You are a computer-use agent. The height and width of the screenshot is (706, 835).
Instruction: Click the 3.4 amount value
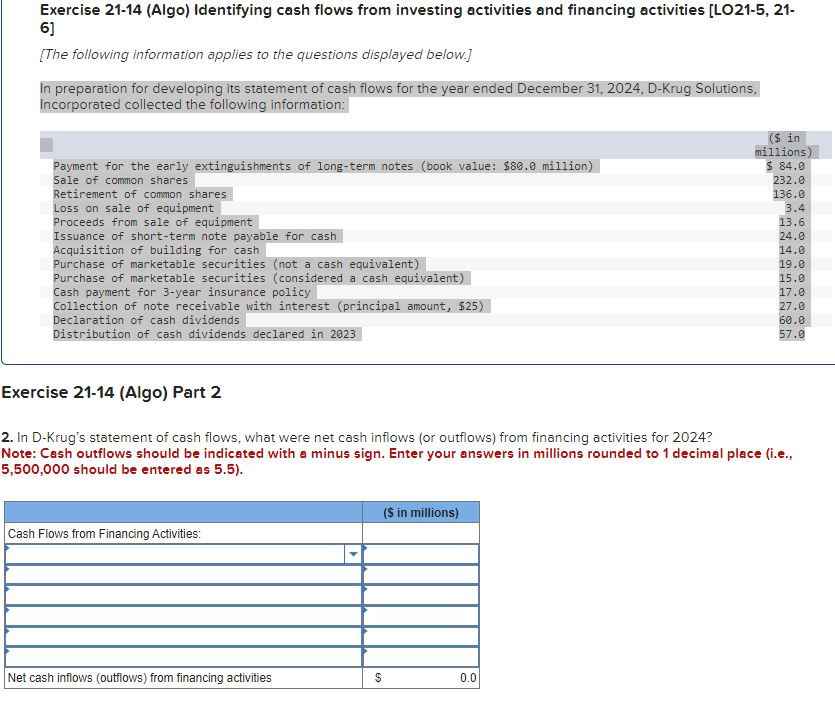(x=795, y=208)
